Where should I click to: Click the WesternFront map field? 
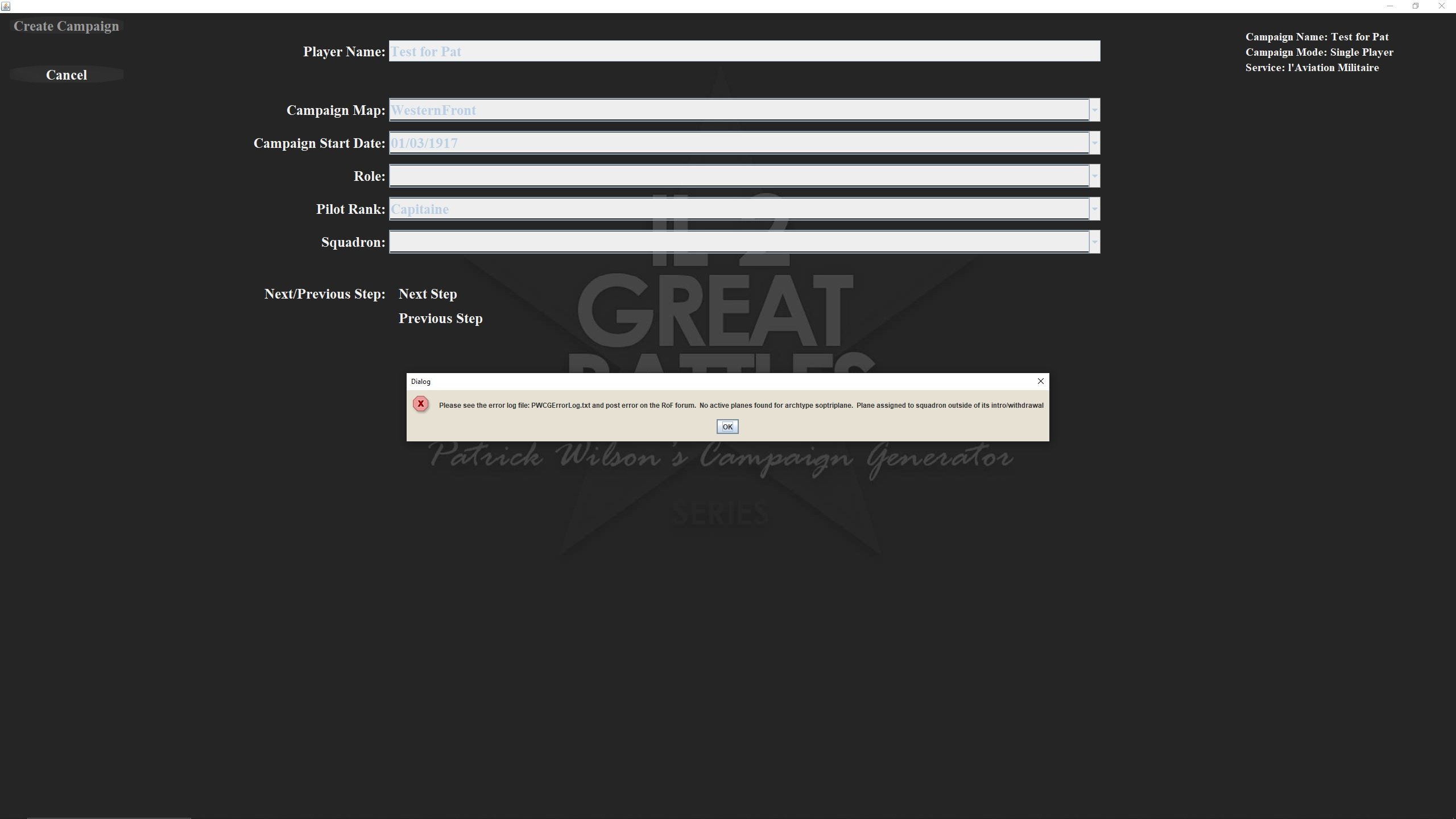tap(738, 110)
